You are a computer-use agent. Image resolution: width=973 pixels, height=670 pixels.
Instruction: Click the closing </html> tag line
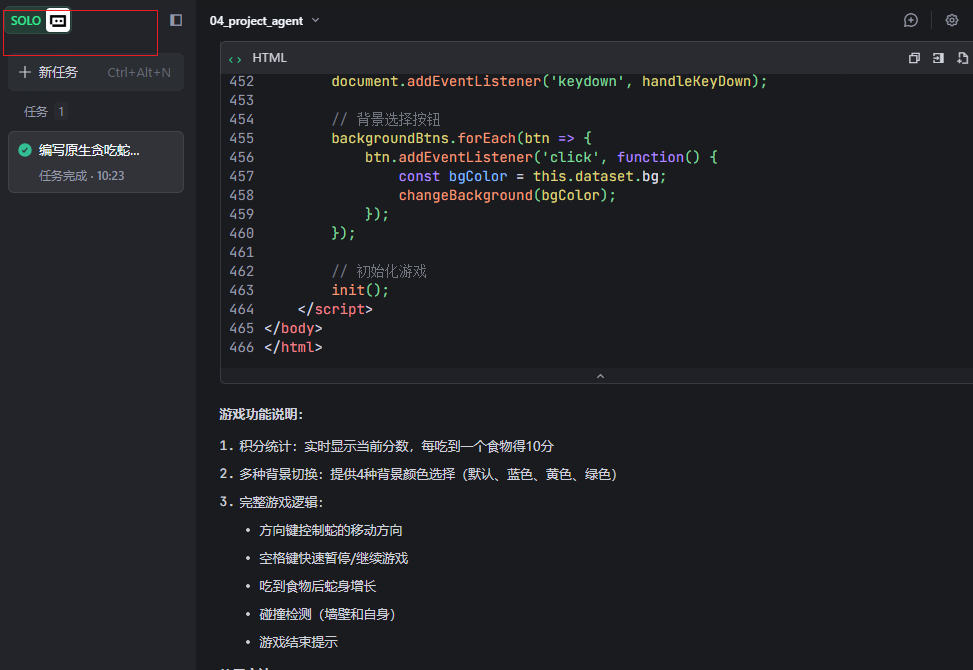[x=293, y=347]
